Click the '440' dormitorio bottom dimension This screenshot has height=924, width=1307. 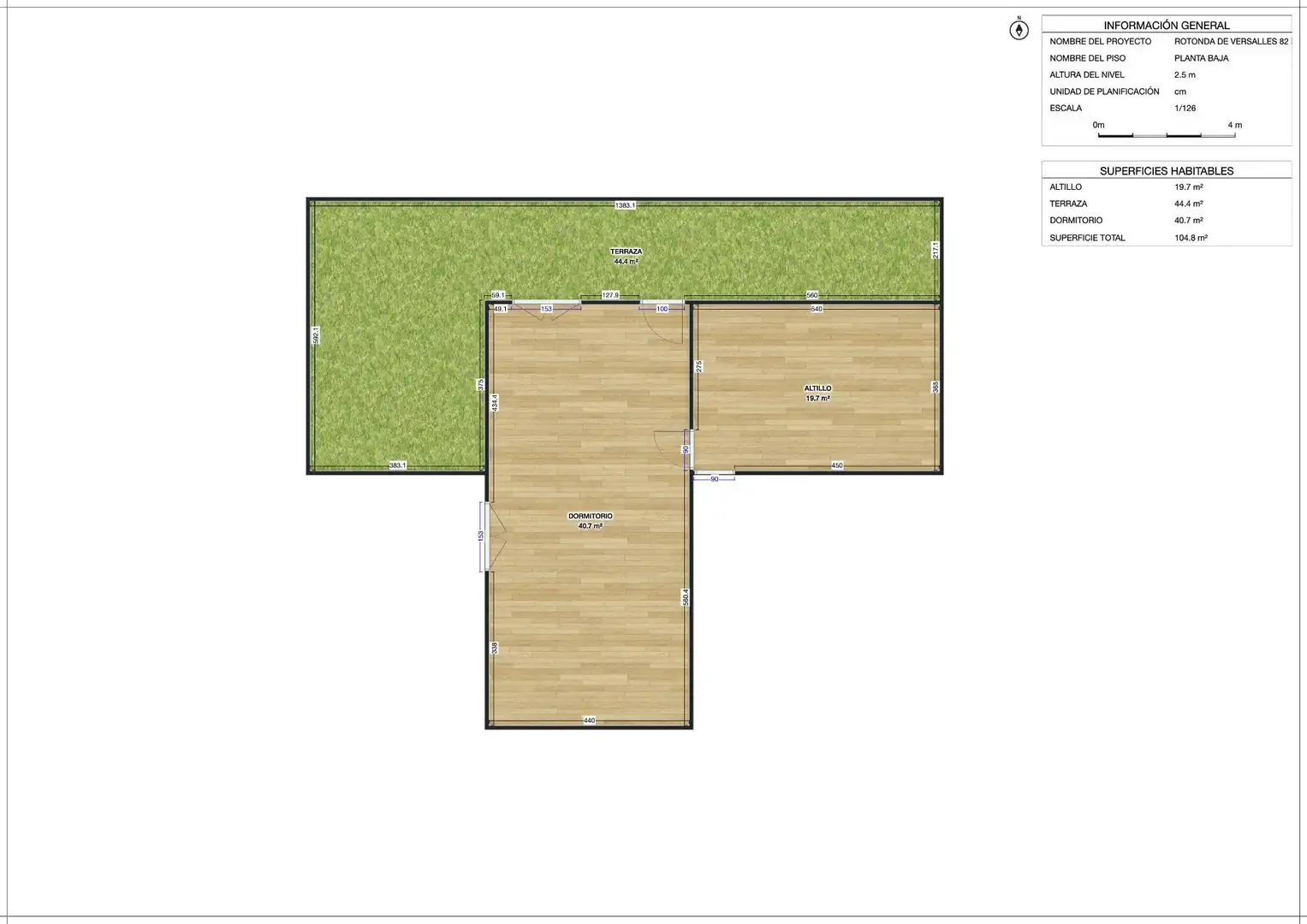click(x=589, y=720)
